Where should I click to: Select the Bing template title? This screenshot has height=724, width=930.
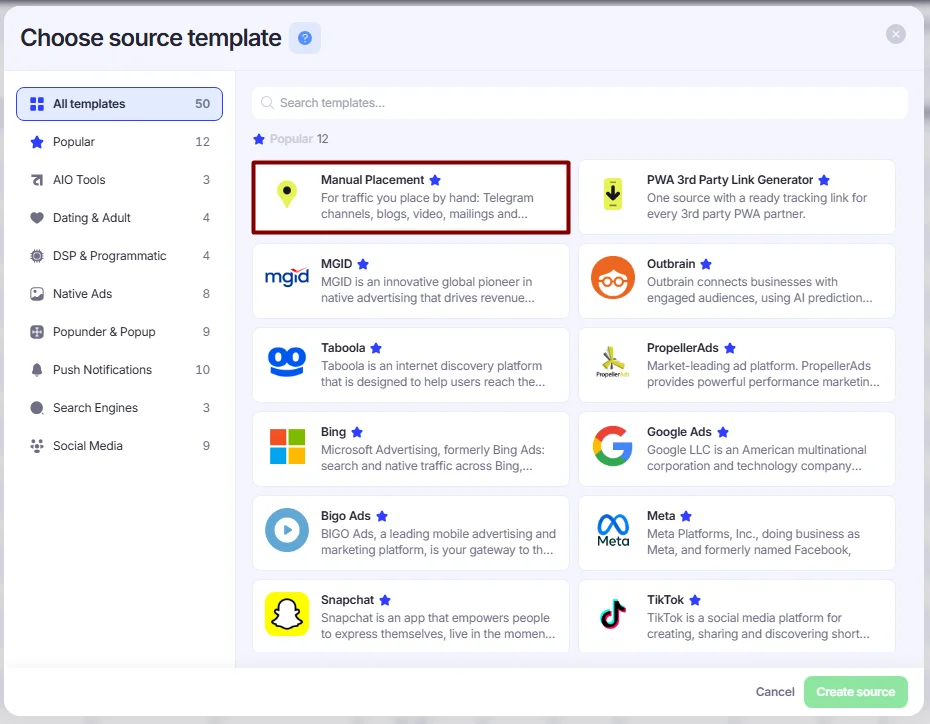[x=333, y=432]
